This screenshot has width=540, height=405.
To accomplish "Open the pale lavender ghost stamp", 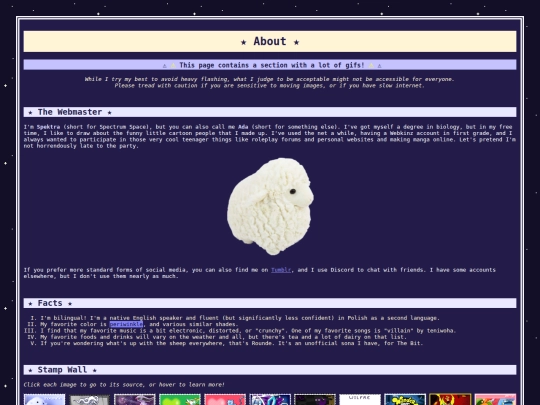I will tap(44, 399).
